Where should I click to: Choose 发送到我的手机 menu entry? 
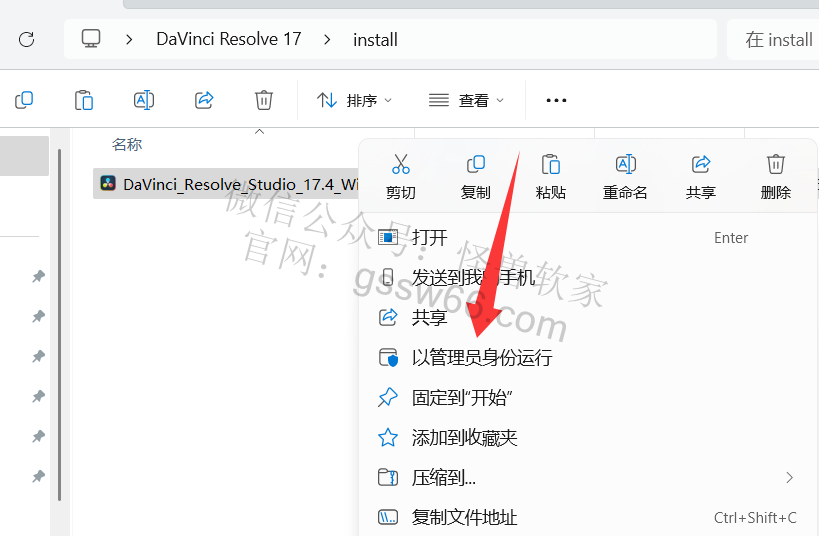588,277
